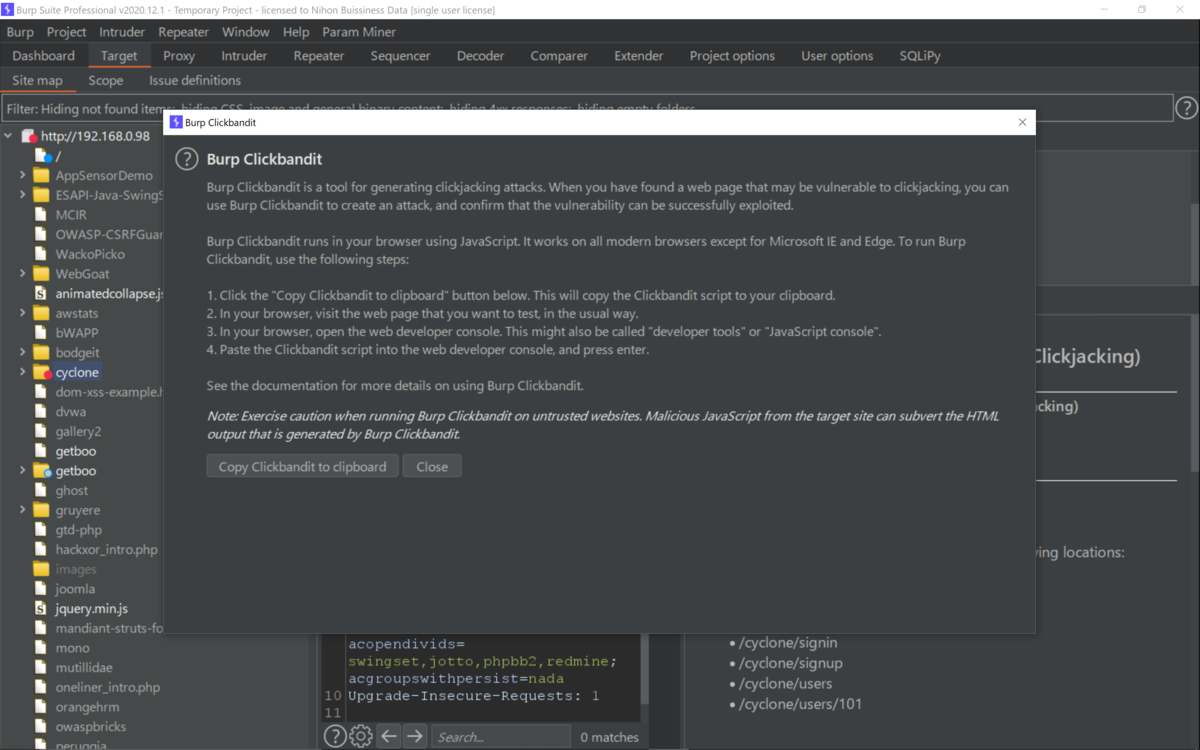
Task: Select the ghost tree item
Action: click(72, 490)
